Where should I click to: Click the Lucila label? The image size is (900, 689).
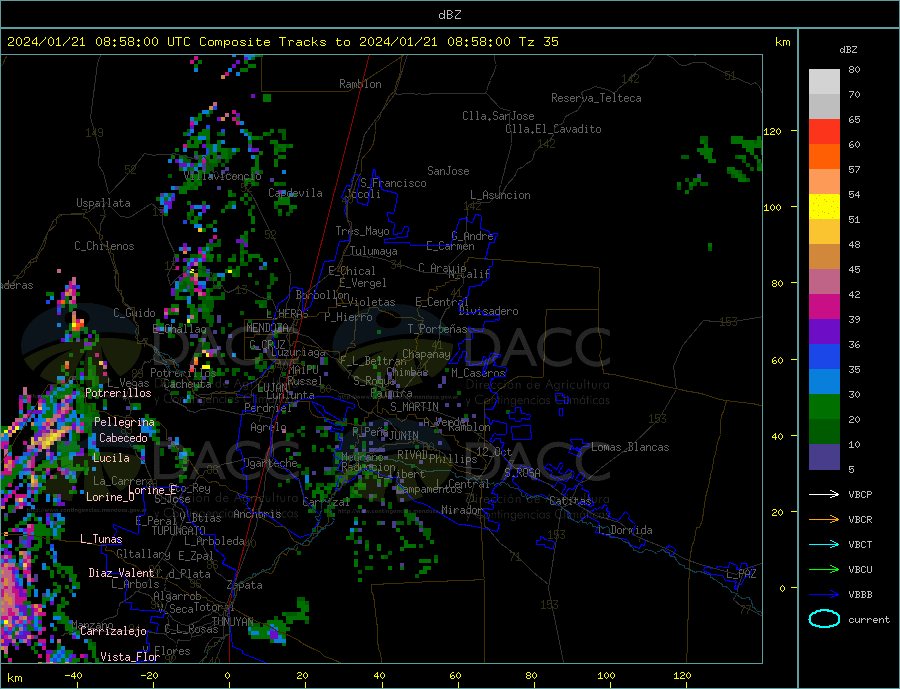click(111, 458)
